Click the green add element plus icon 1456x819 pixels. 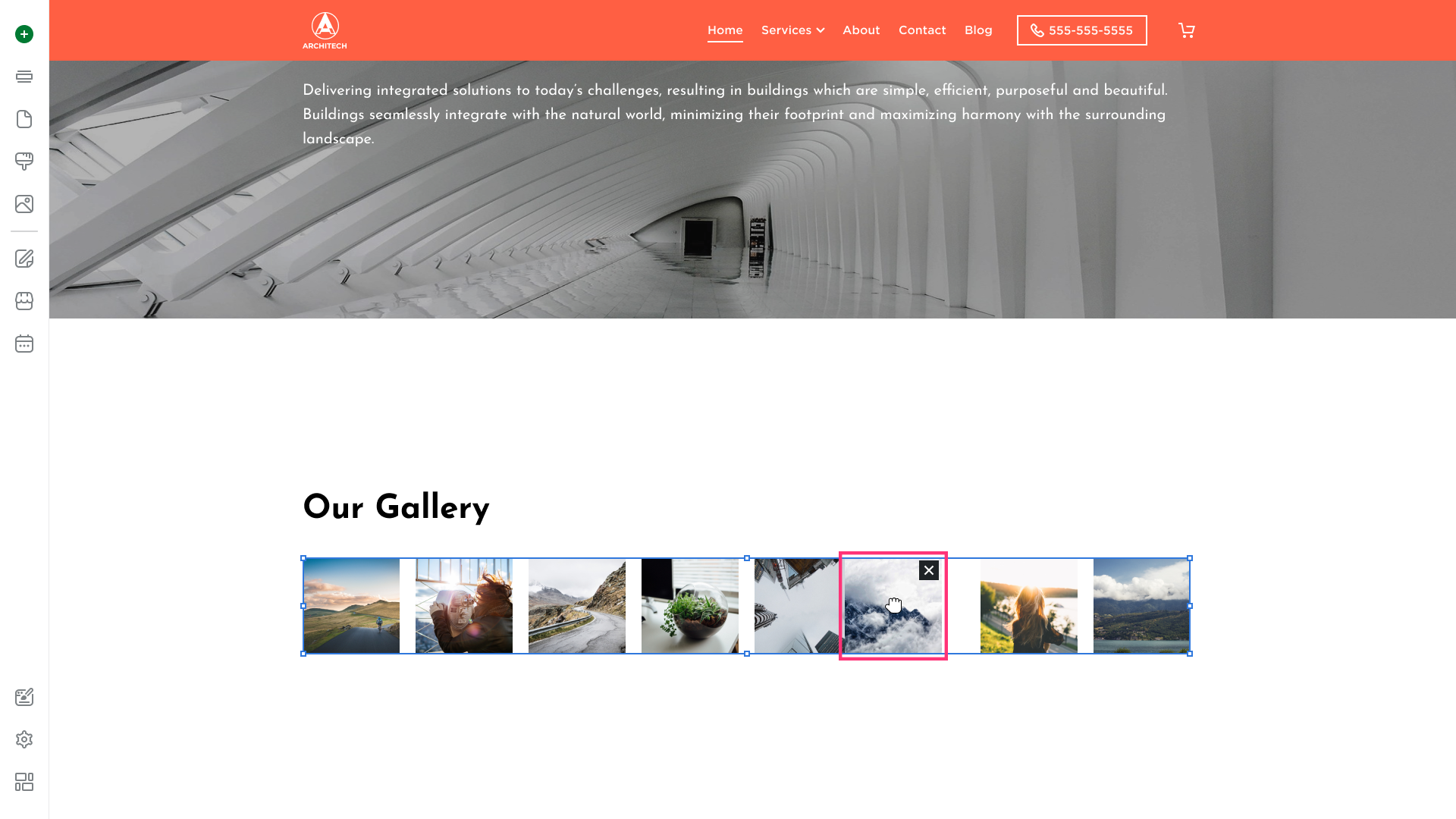(24, 34)
